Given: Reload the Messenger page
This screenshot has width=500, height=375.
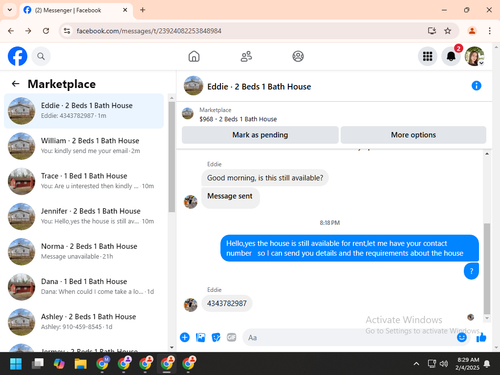Looking at the screenshot, I should (46, 31).
